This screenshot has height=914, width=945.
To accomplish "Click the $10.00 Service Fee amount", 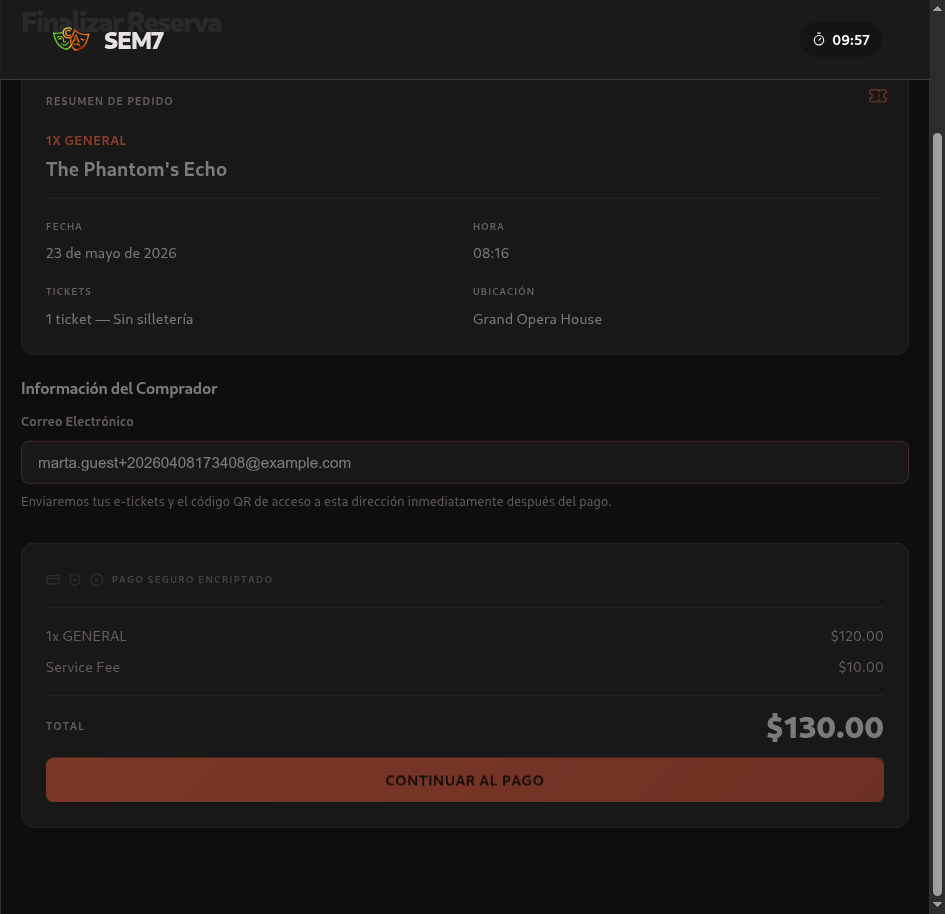I will pos(860,667).
